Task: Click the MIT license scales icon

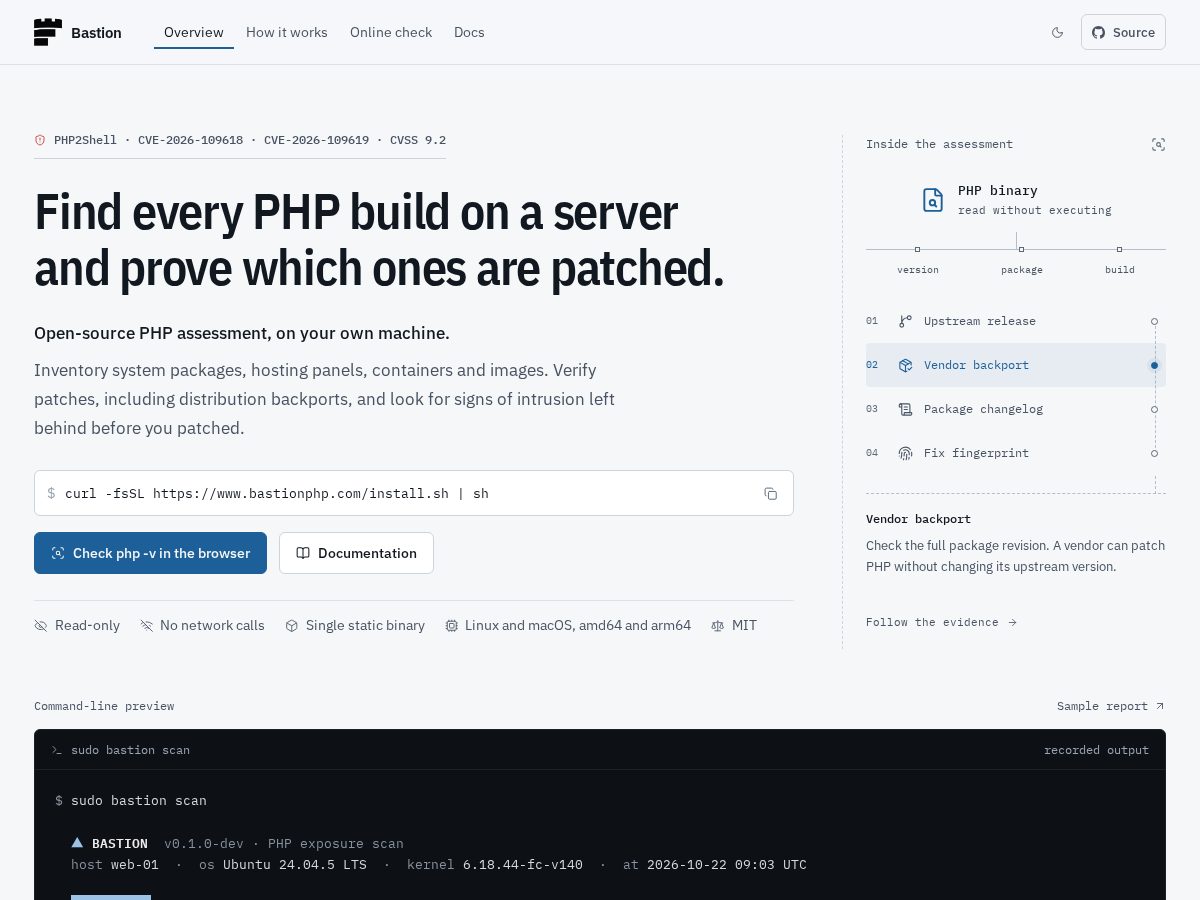Action: pos(718,625)
